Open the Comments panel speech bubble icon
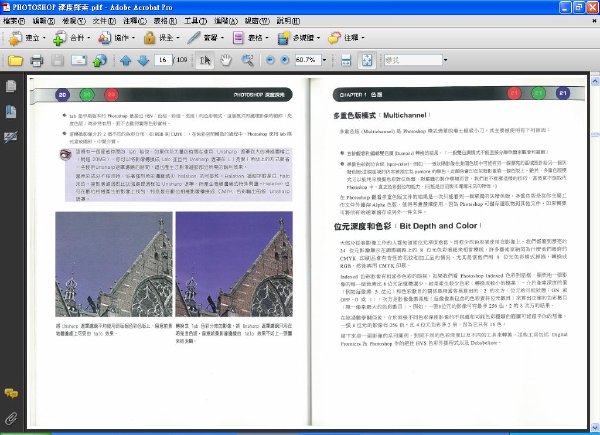The image size is (600, 435). pyautogui.click(x=11, y=393)
